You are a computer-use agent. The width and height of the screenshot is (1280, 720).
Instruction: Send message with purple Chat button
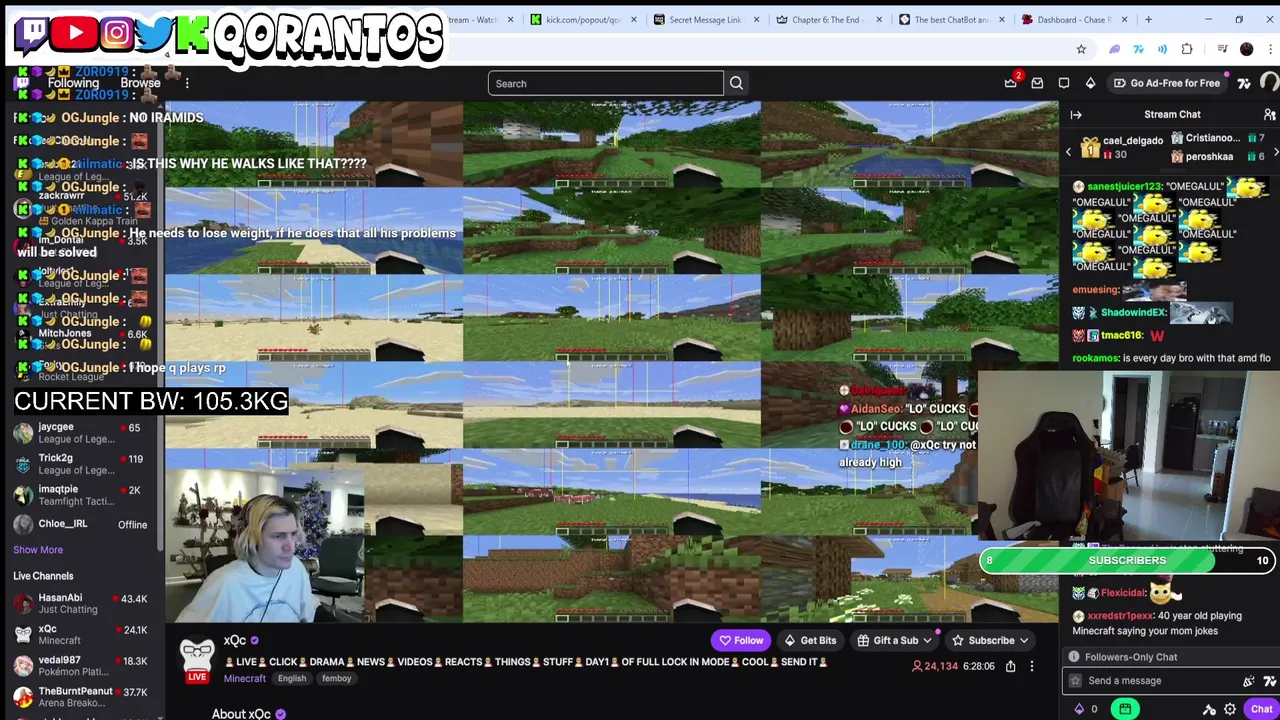[x=1261, y=709]
